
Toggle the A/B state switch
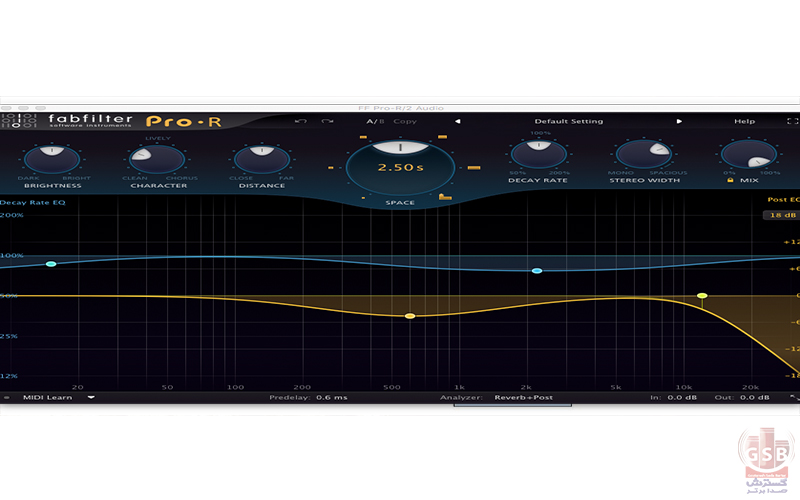coord(375,122)
